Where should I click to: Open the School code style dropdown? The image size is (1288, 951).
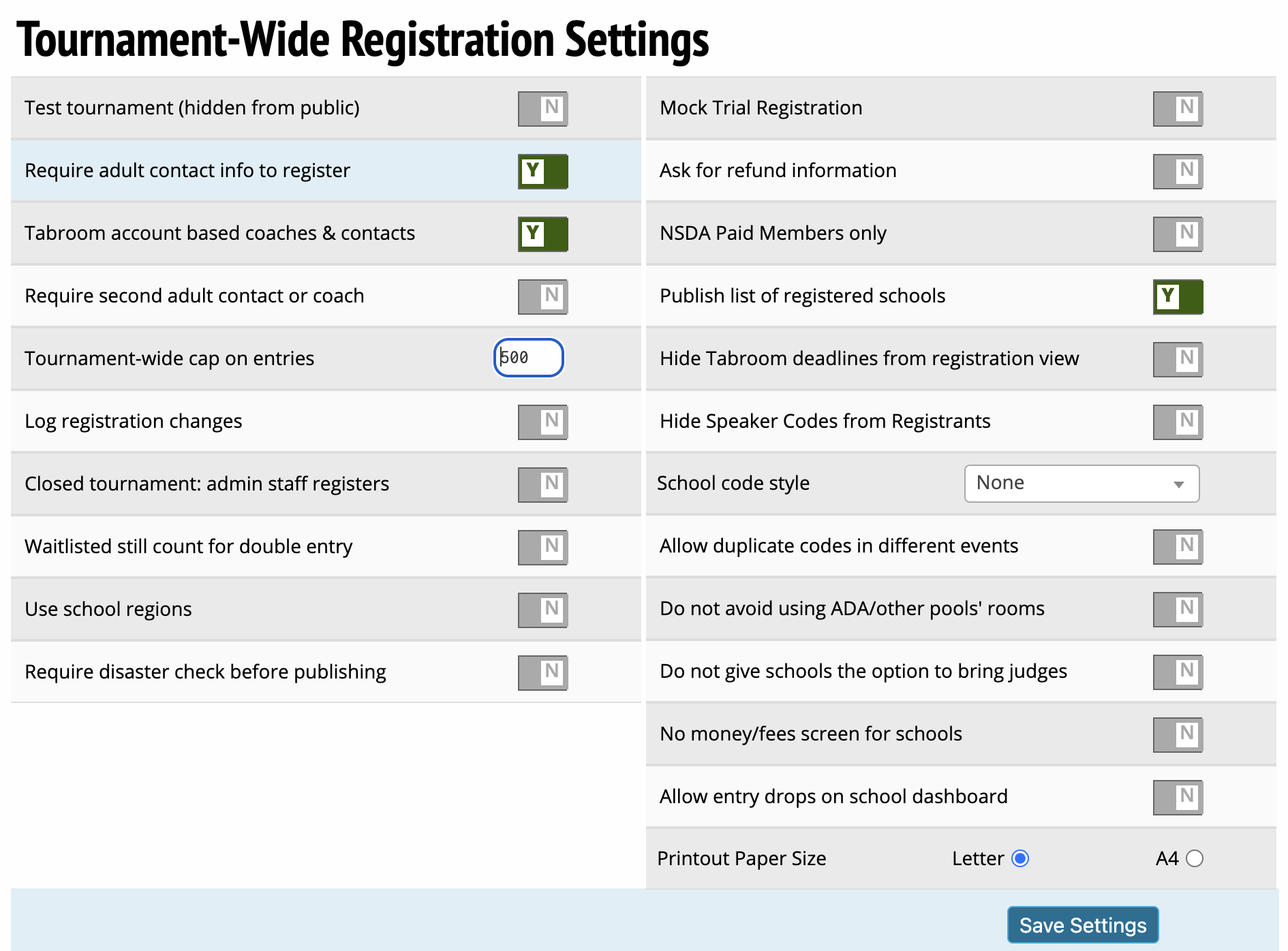point(1082,484)
